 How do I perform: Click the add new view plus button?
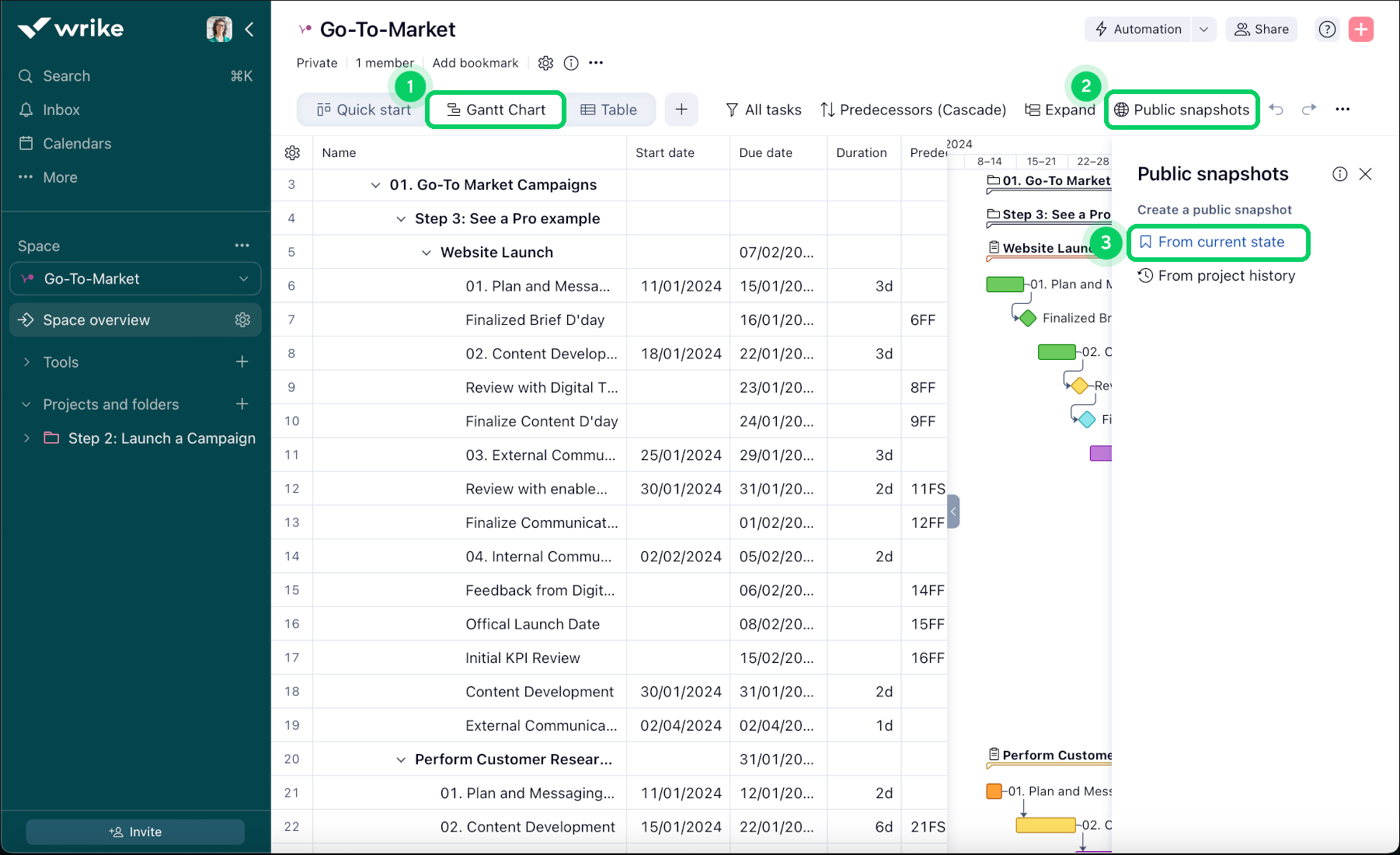click(x=681, y=110)
